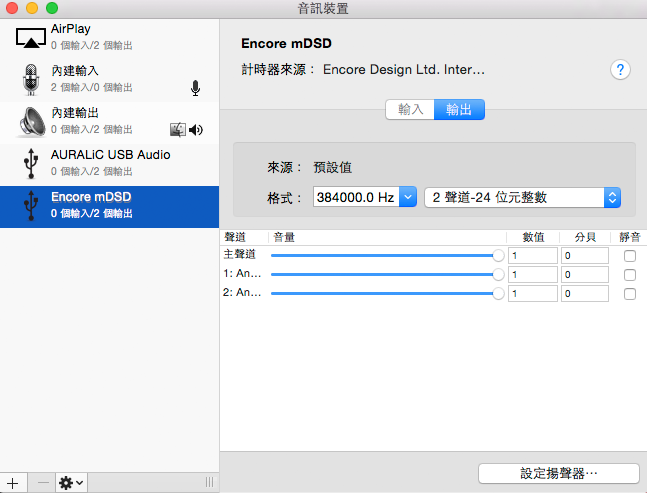Click the 數值 column header
This screenshot has height=493, width=647.
[x=533, y=237]
